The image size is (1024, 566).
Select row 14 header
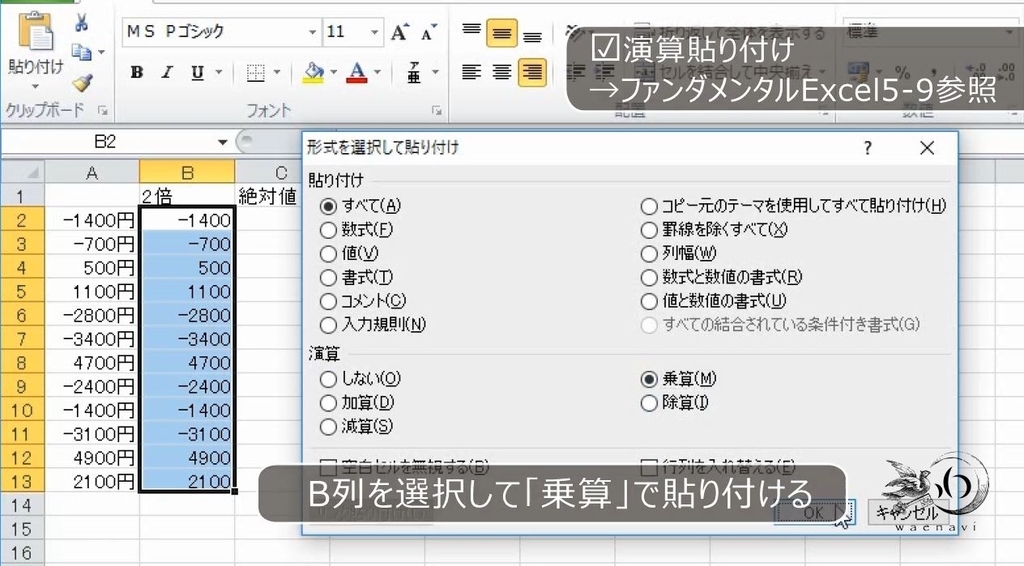click(22, 505)
